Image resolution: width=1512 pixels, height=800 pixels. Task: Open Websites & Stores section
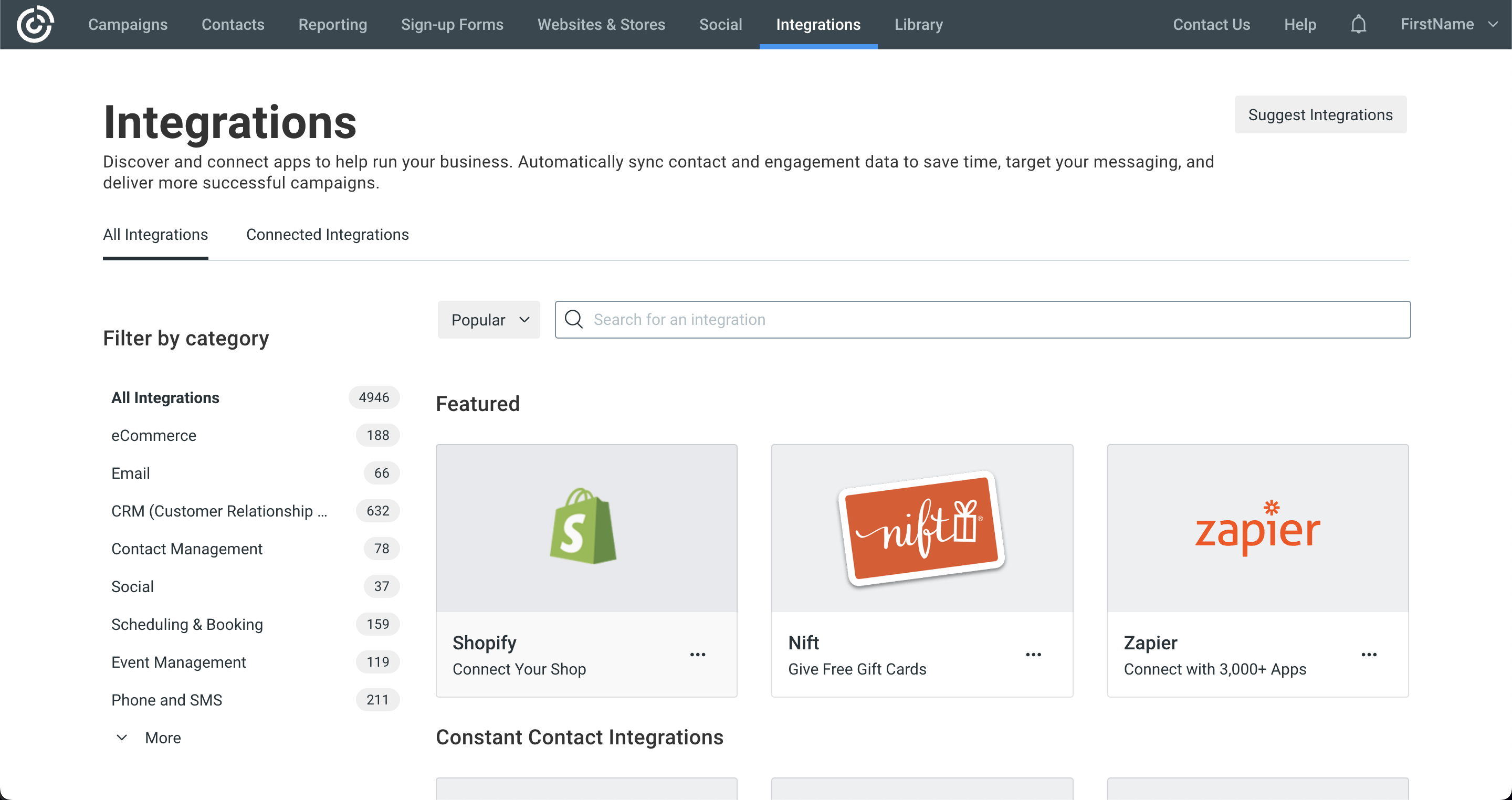point(601,24)
